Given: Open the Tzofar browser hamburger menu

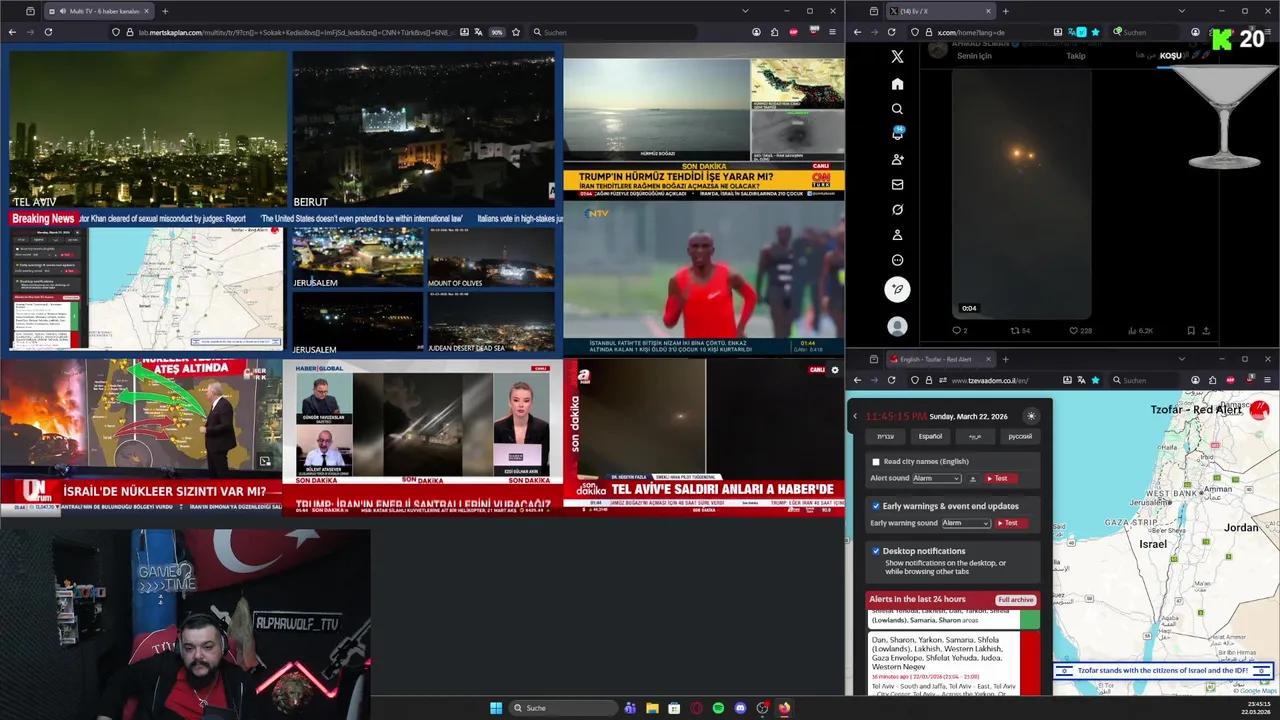Looking at the screenshot, I should (x=1269, y=380).
